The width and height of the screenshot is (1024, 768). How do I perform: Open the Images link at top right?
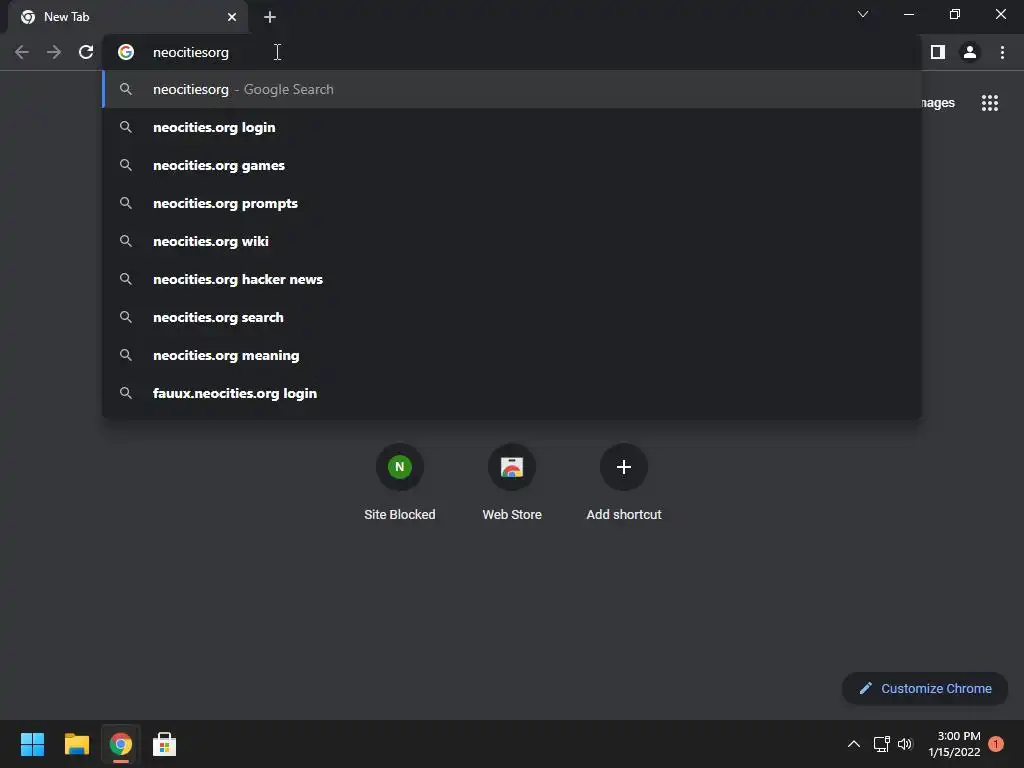(938, 103)
